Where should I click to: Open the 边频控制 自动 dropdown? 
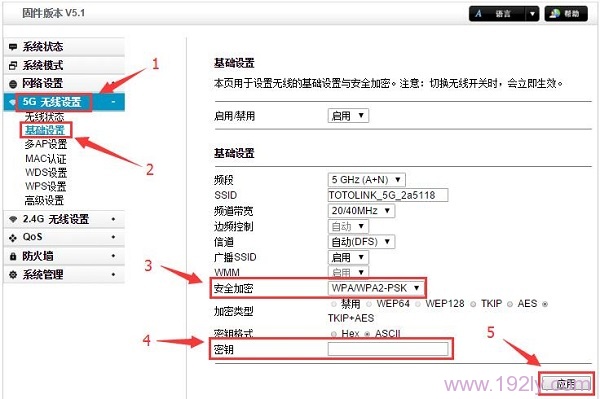point(348,226)
